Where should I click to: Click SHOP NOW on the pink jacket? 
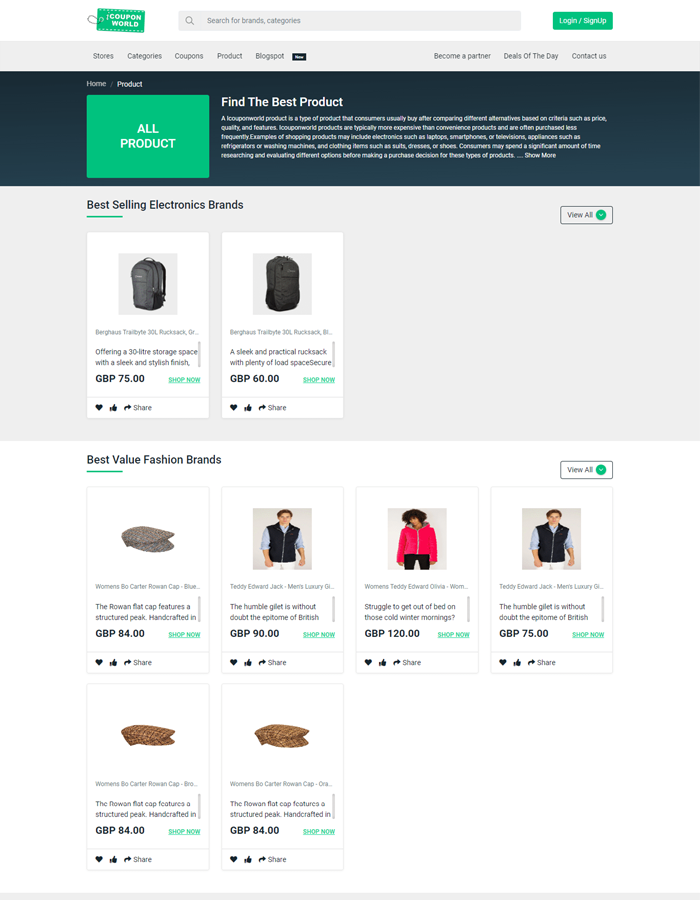point(453,635)
